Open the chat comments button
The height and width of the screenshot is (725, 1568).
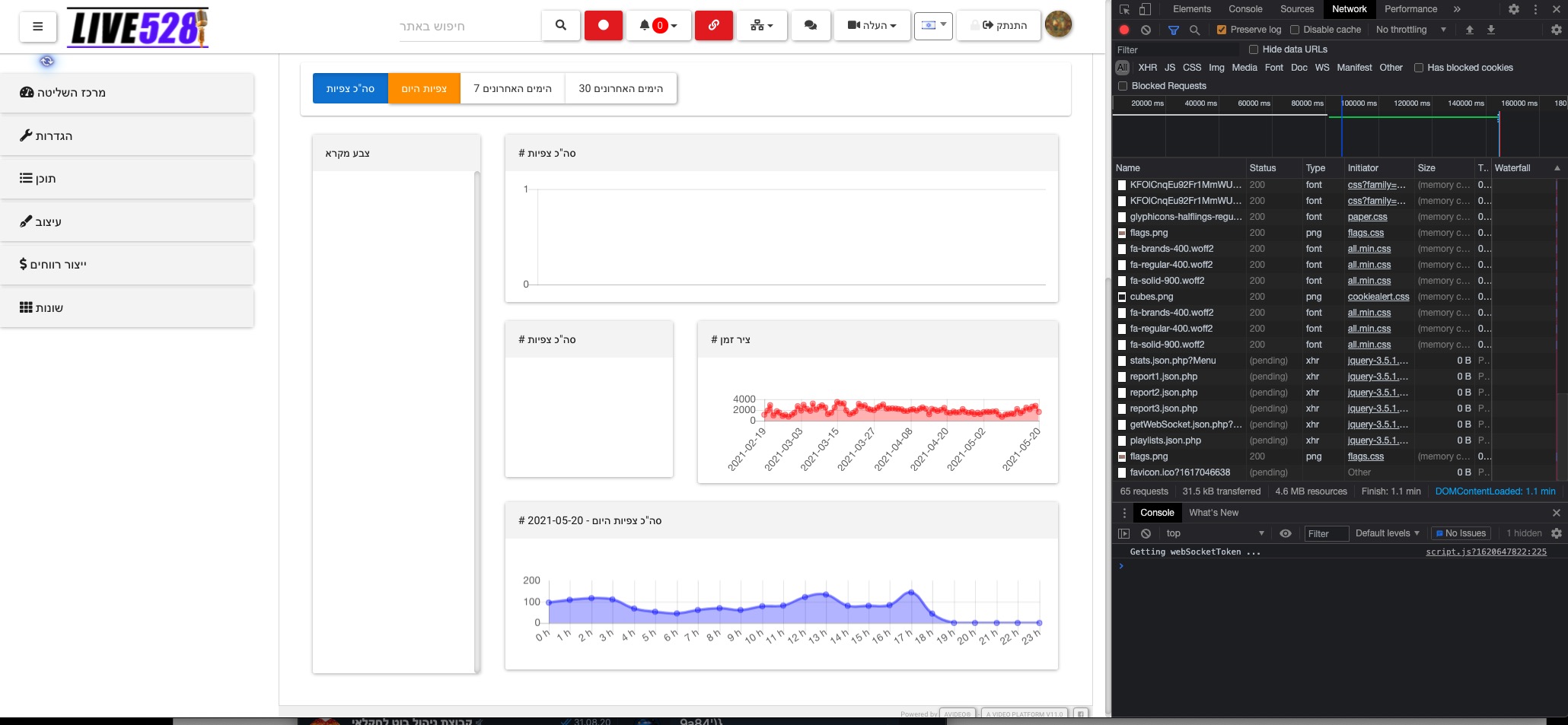(811, 25)
